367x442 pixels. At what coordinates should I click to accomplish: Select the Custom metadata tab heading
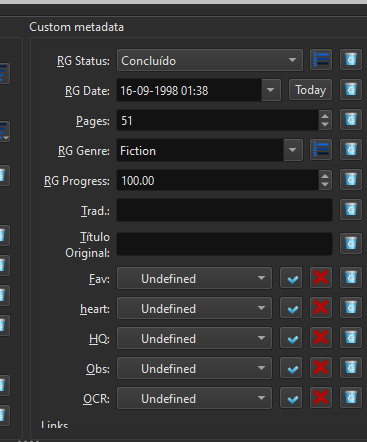(76, 27)
